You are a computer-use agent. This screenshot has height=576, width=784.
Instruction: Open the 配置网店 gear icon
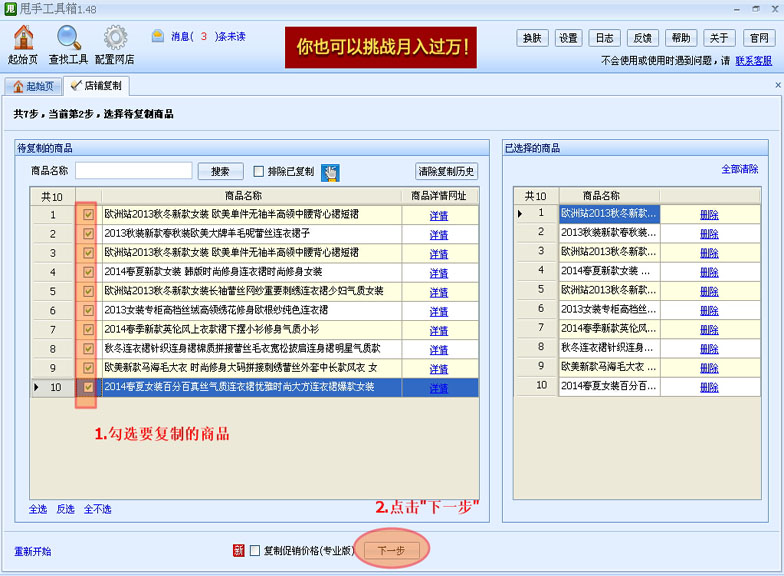pos(115,38)
